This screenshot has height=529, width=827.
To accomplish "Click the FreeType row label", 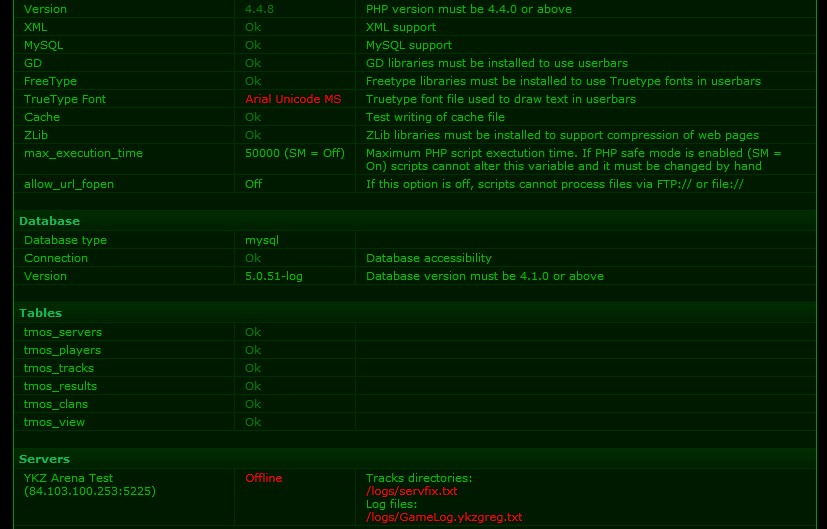I will pos(50,81).
